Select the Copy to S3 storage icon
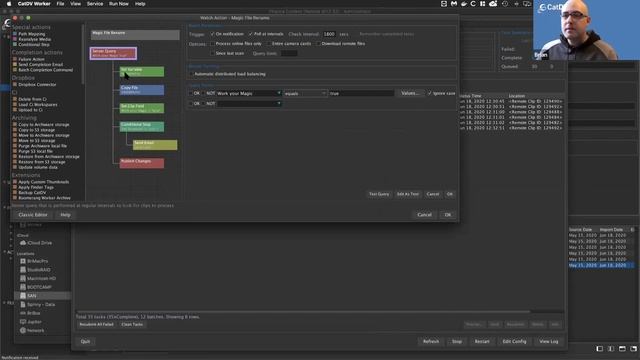This screenshot has height=360, width=640. click(15, 130)
